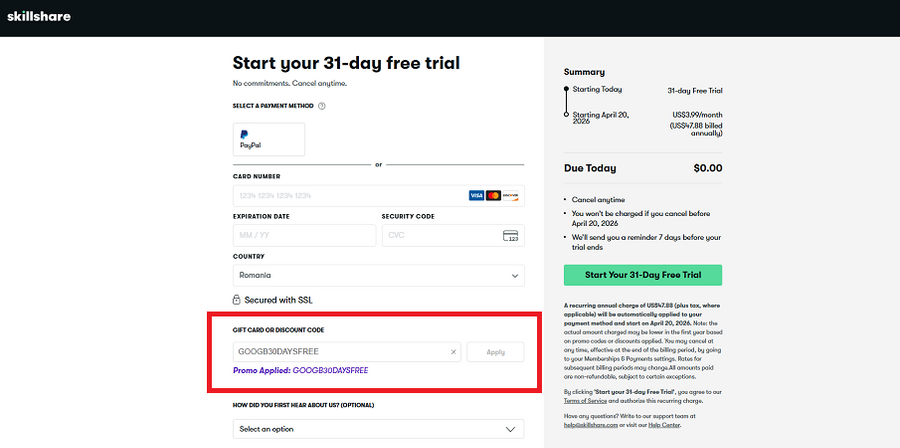Focus the Expiration Date MM / YY field
This screenshot has height=448, width=900.
point(303,236)
